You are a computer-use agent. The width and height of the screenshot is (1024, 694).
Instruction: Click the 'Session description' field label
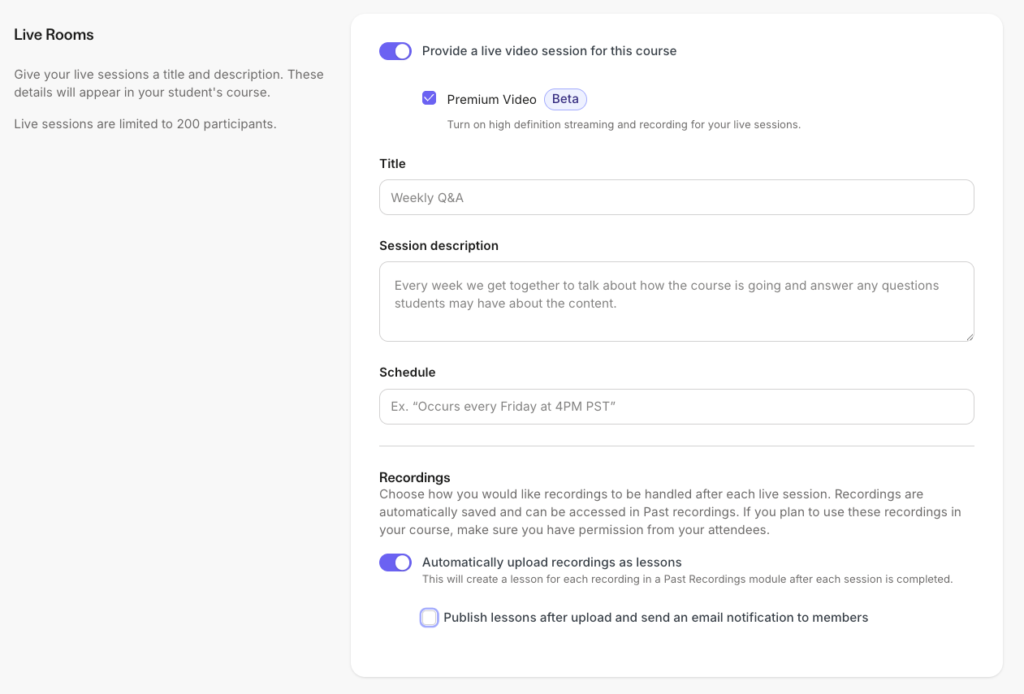click(x=438, y=245)
